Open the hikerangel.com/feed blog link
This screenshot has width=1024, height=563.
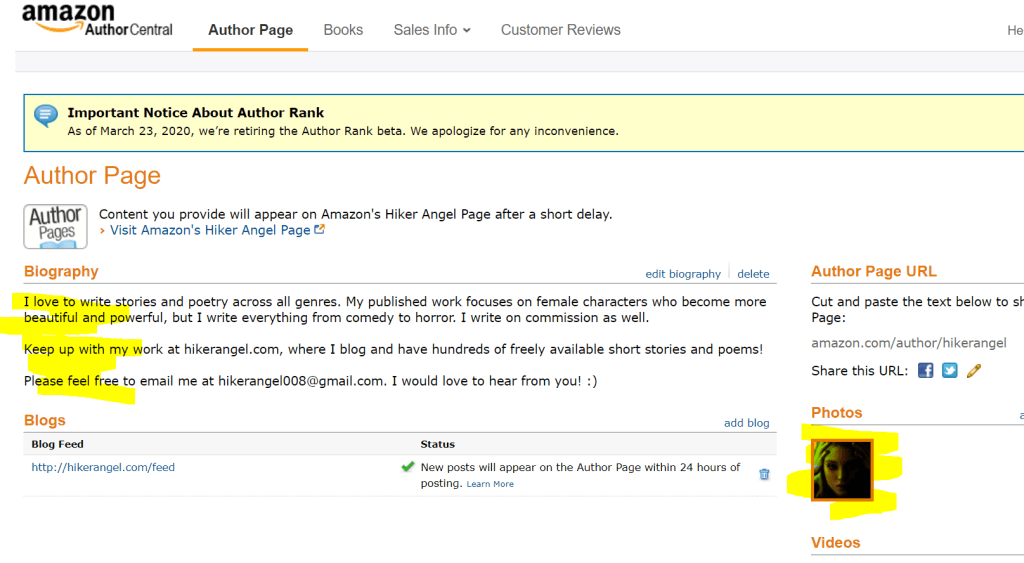click(x=103, y=467)
